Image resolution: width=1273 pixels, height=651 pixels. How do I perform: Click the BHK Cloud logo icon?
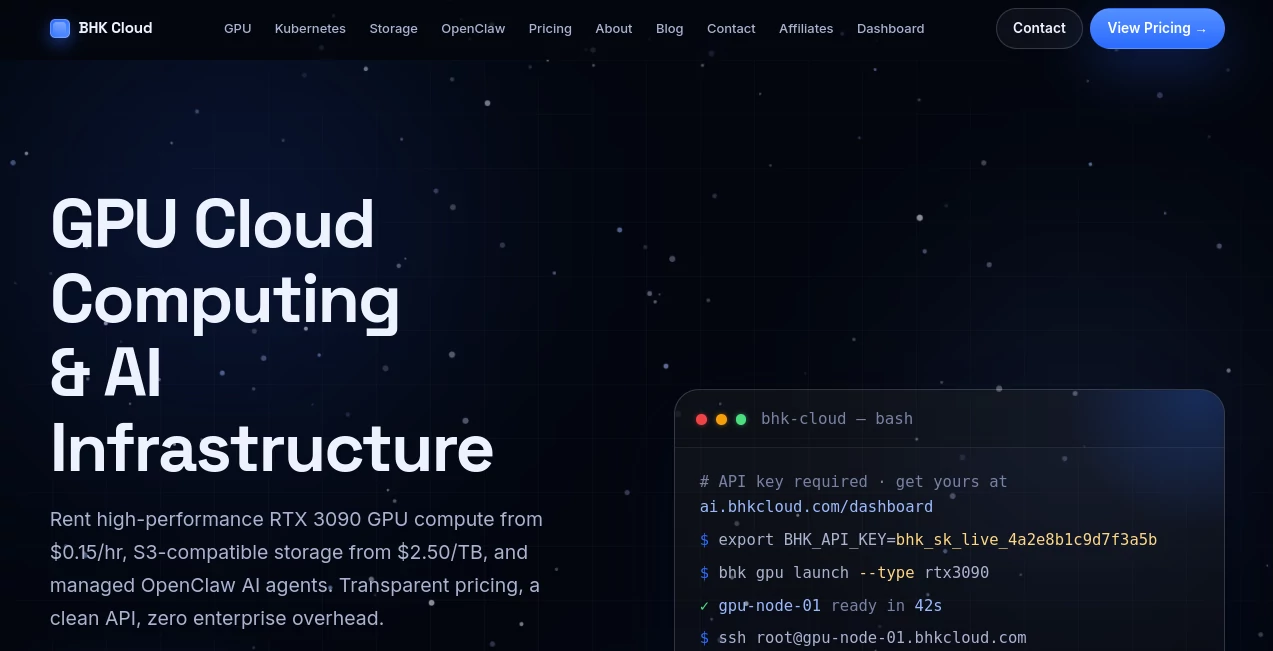60,28
